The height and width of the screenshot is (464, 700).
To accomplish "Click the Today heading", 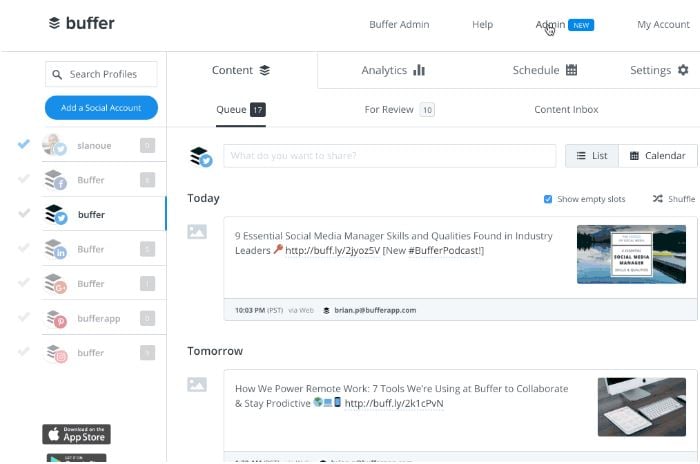I will (204, 198).
